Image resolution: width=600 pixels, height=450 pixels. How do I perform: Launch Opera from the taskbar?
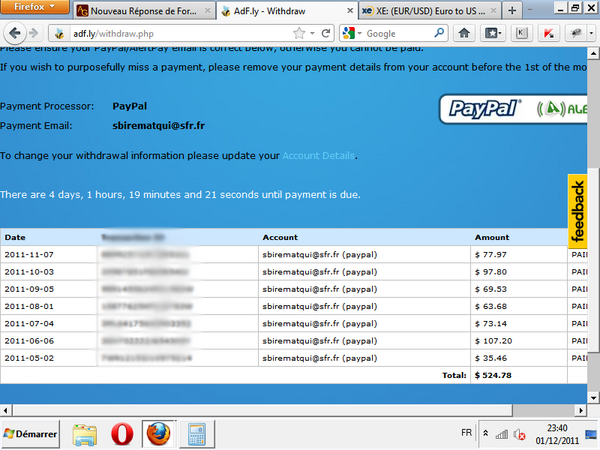coord(122,434)
